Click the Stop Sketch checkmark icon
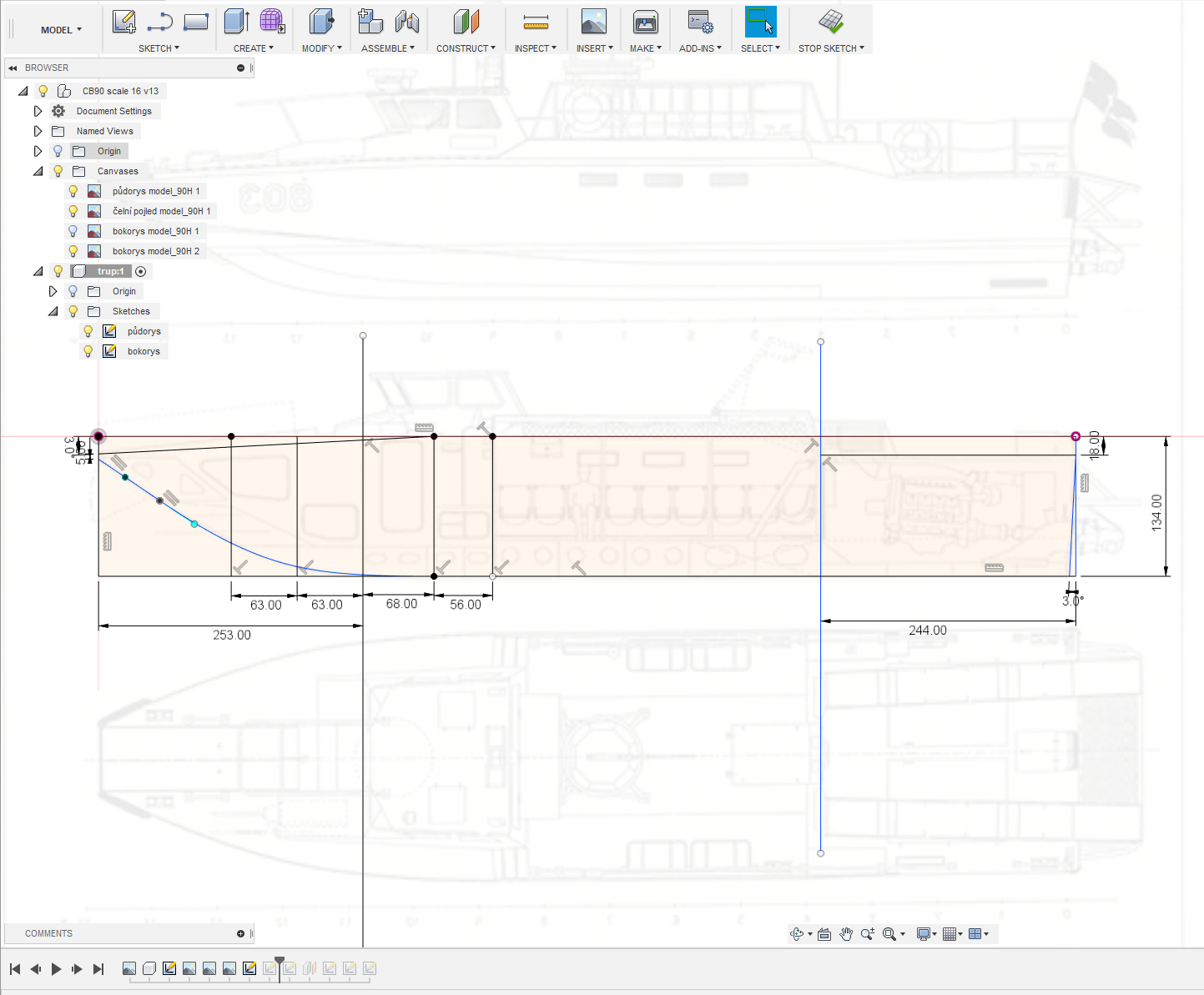The image size is (1204, 995). [x=830, y=22]
